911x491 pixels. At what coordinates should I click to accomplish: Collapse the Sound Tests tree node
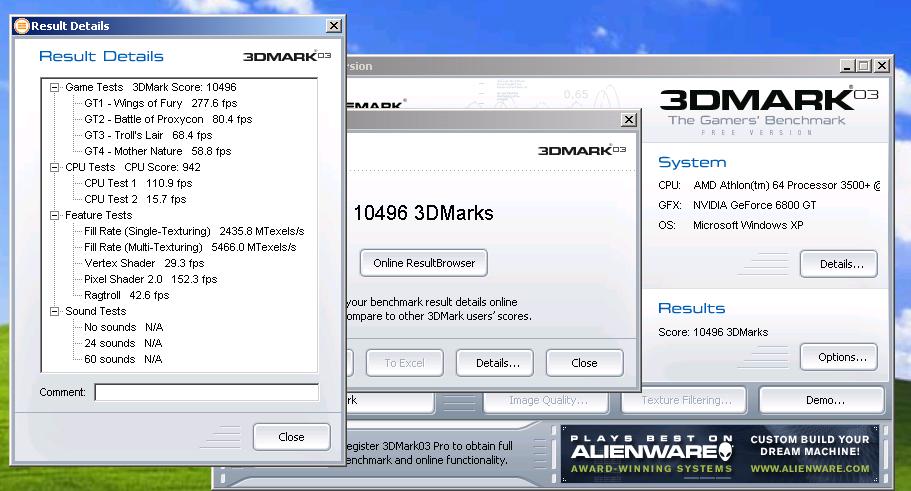point(55,311)
